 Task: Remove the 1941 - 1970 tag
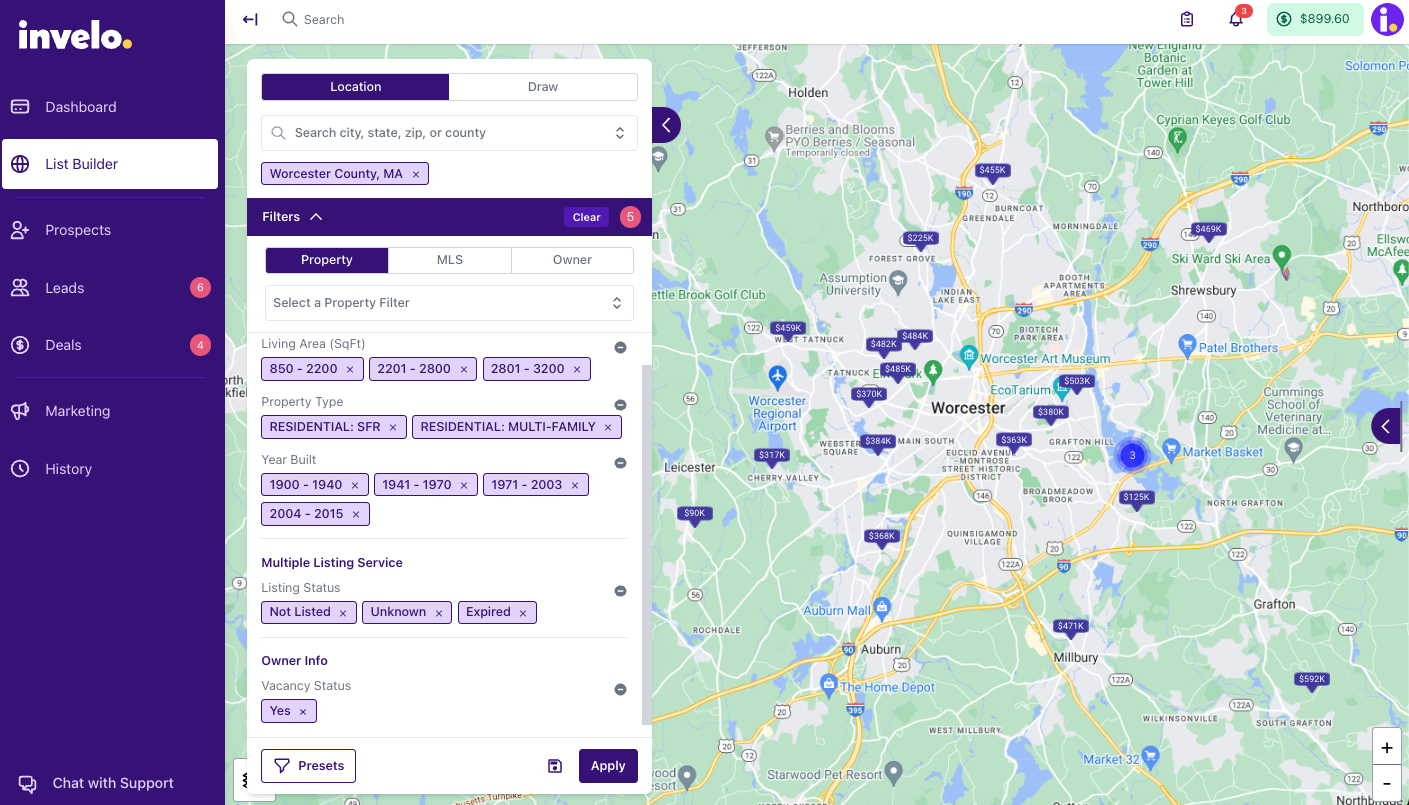pyautogui.click(x=464, y=485)
